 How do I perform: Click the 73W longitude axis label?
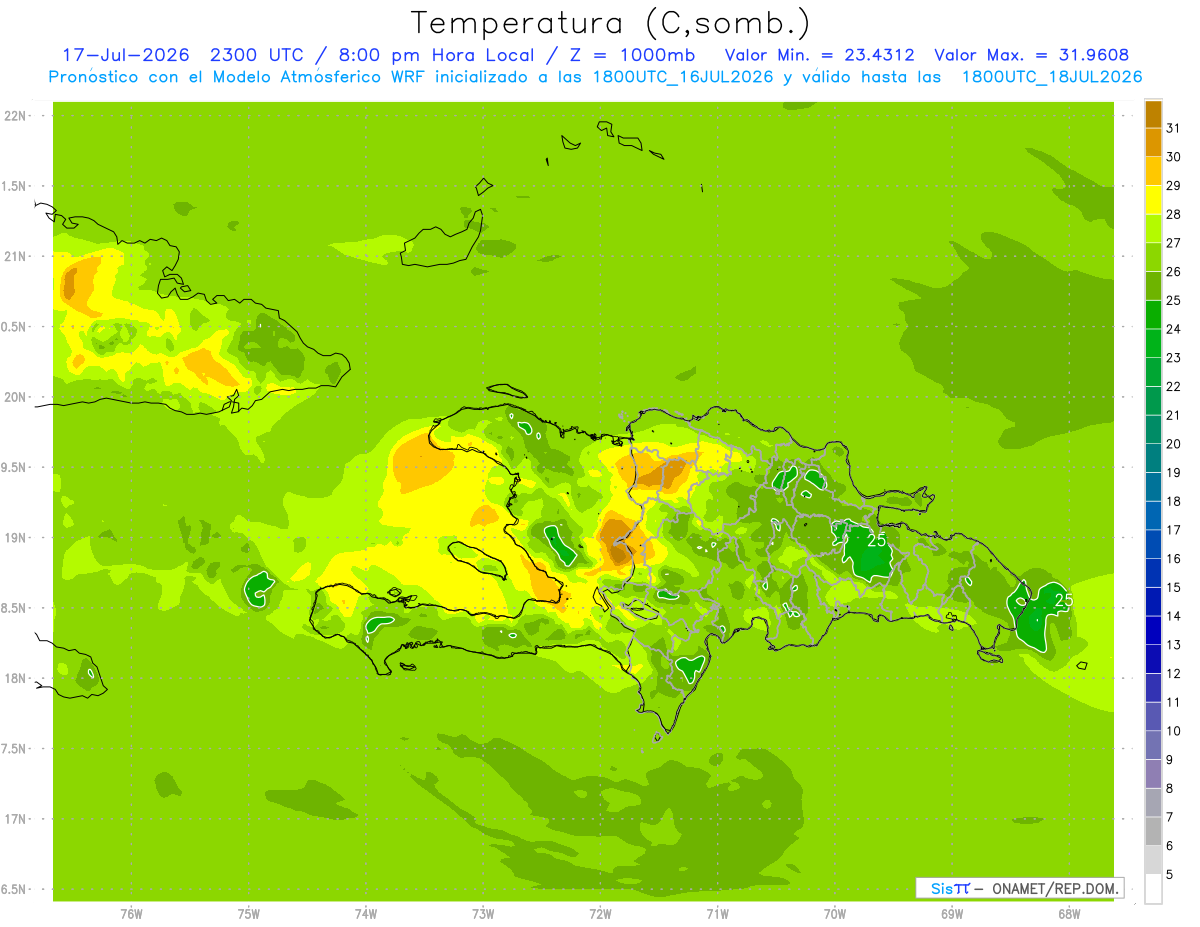coord(483,913)
